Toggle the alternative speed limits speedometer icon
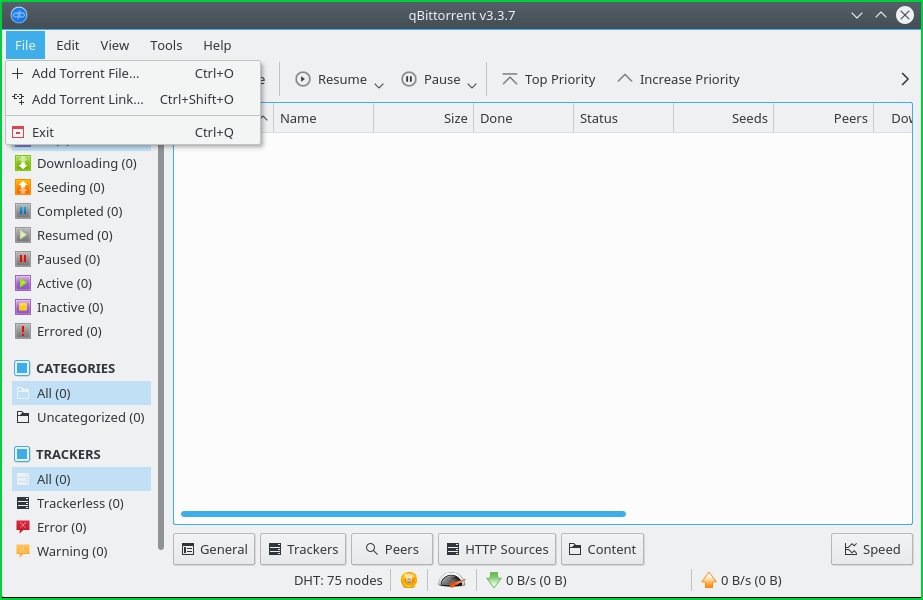The width and height of the screenshot is (923, 600). pyautogui.click(x=451, y=580)
